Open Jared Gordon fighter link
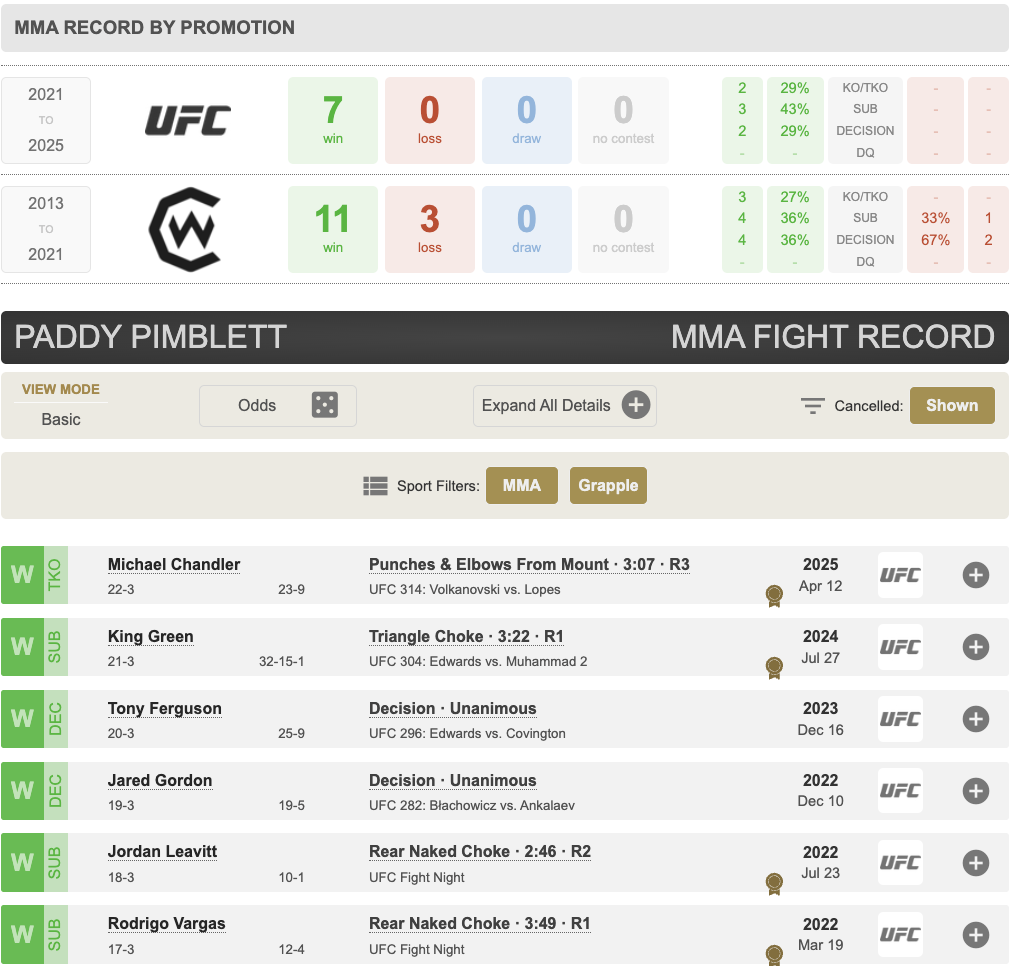Image resolution: width=1014 pixels, height=966 pixels. pos(160,780)
